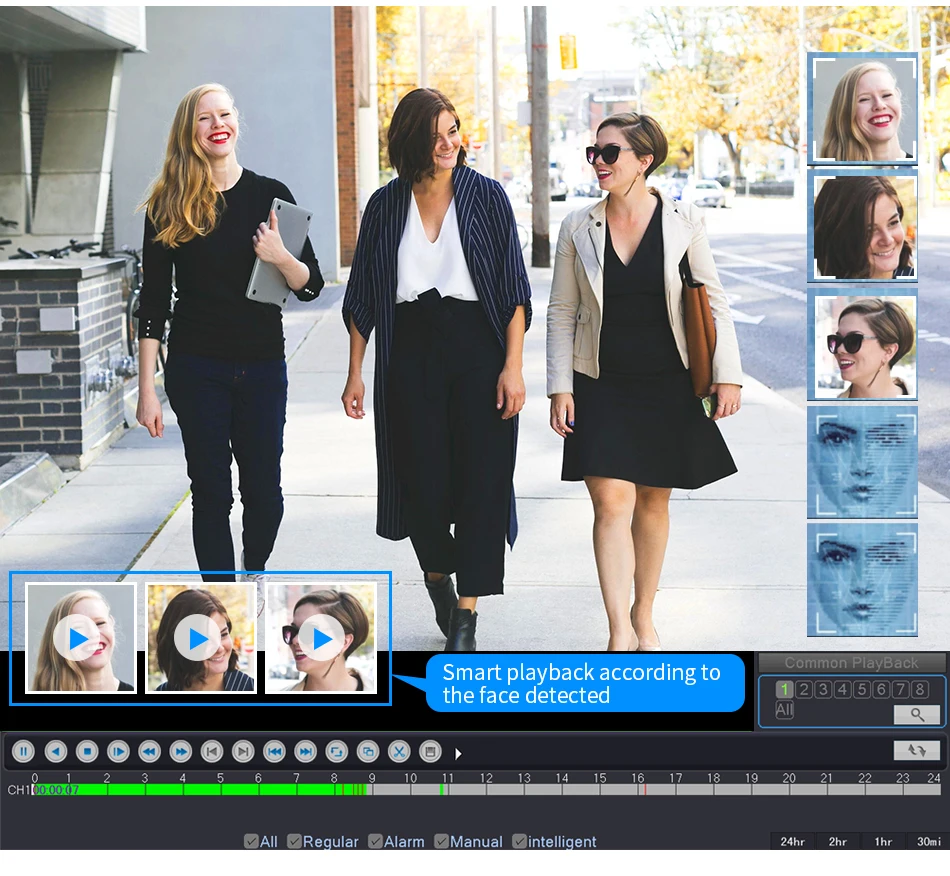Image resolution: width=950 pixels, height=876 pixels.
Task: Click the rewind double-arrow button
Action: [x=149, y=752]
